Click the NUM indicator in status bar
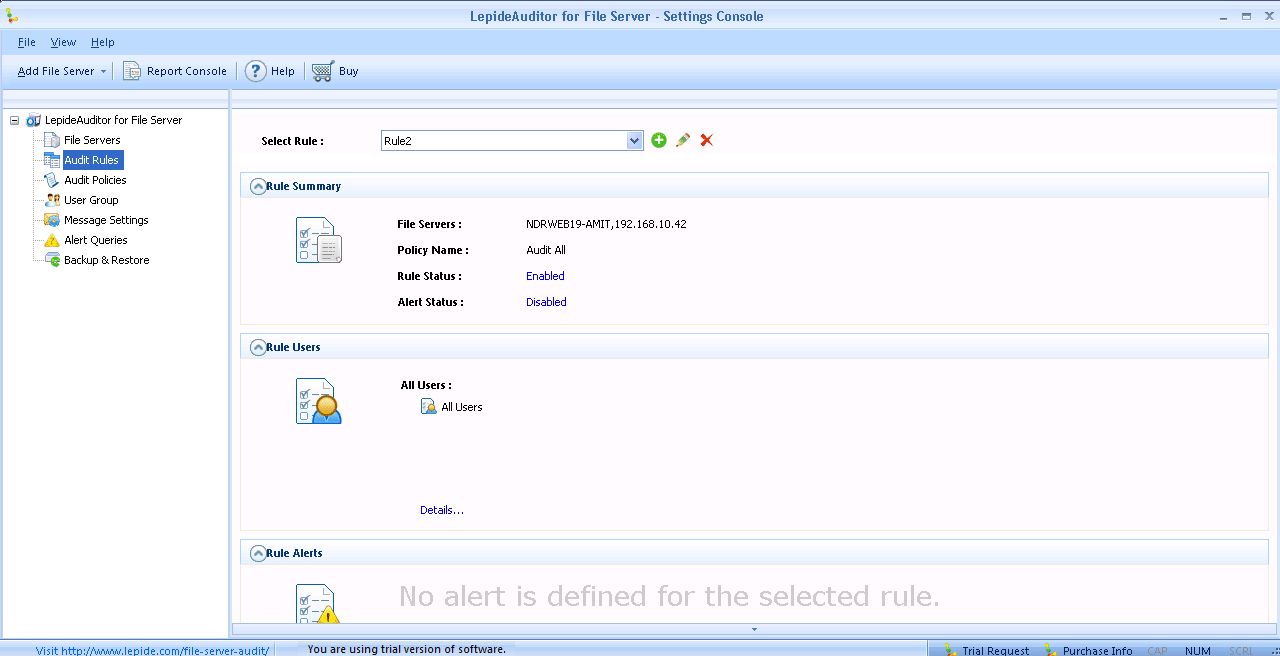The image size is (1280, 656). [1198, 651]
